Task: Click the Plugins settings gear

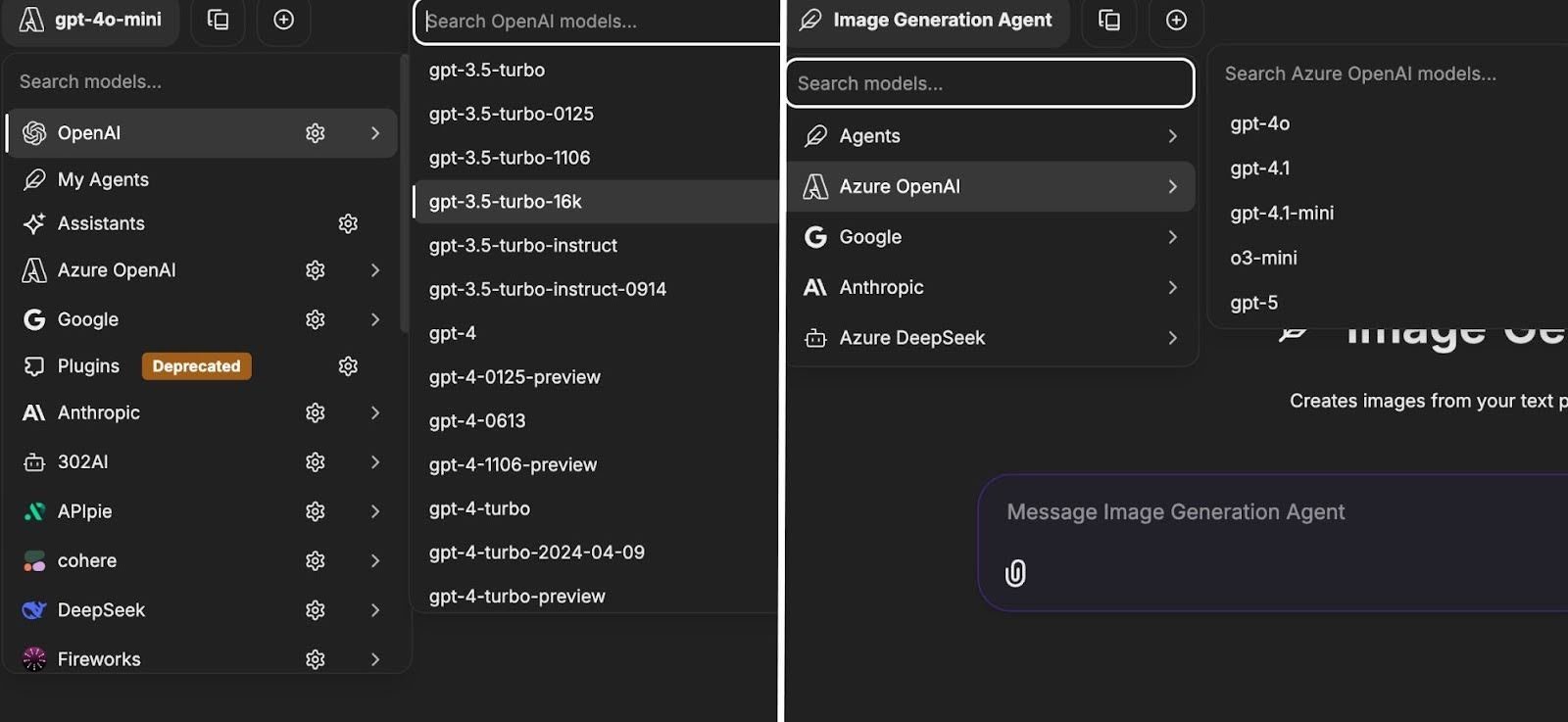Action: click(x=348, y=366)
